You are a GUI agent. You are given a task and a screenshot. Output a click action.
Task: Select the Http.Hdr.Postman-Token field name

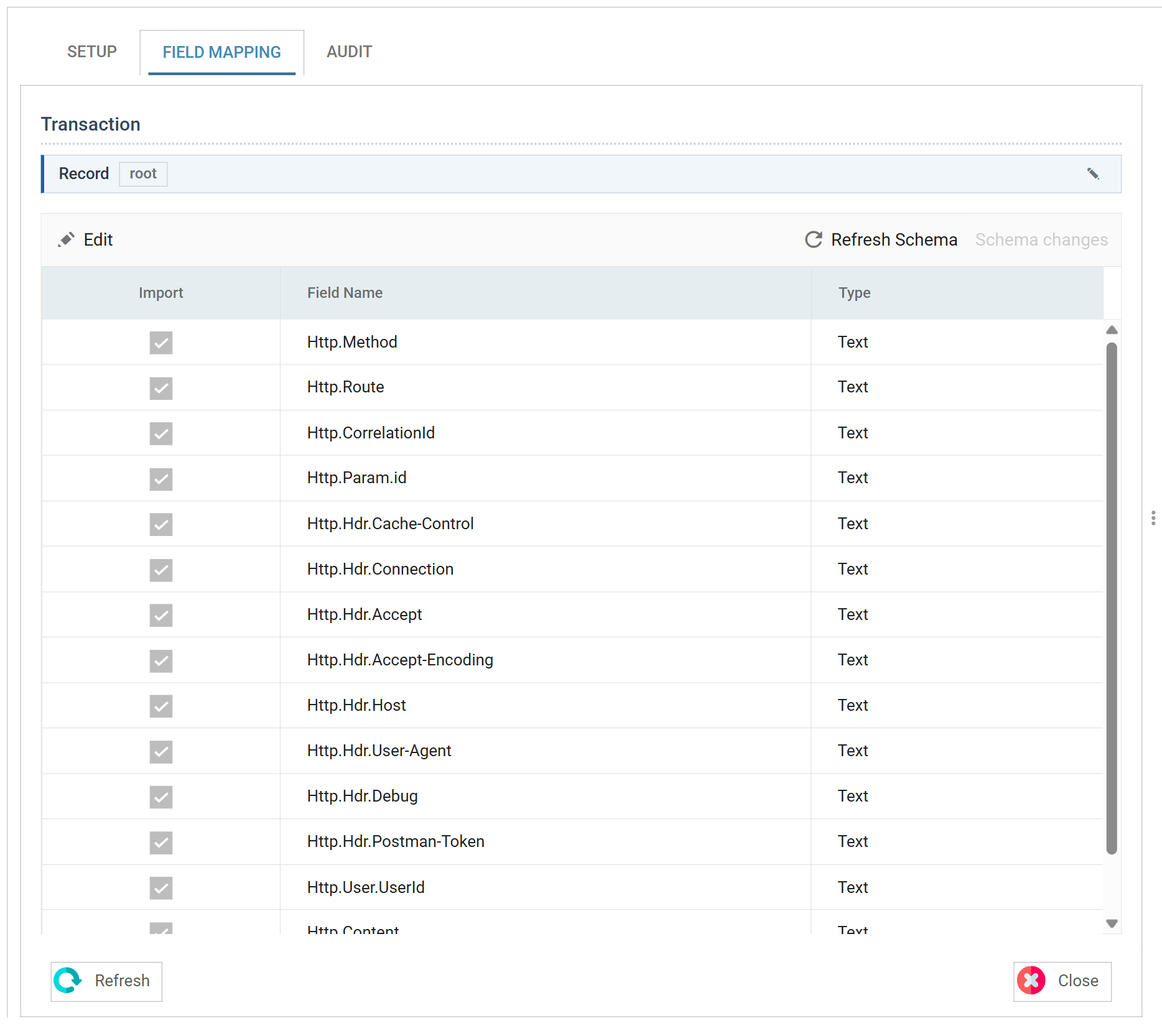click(396, 841)
